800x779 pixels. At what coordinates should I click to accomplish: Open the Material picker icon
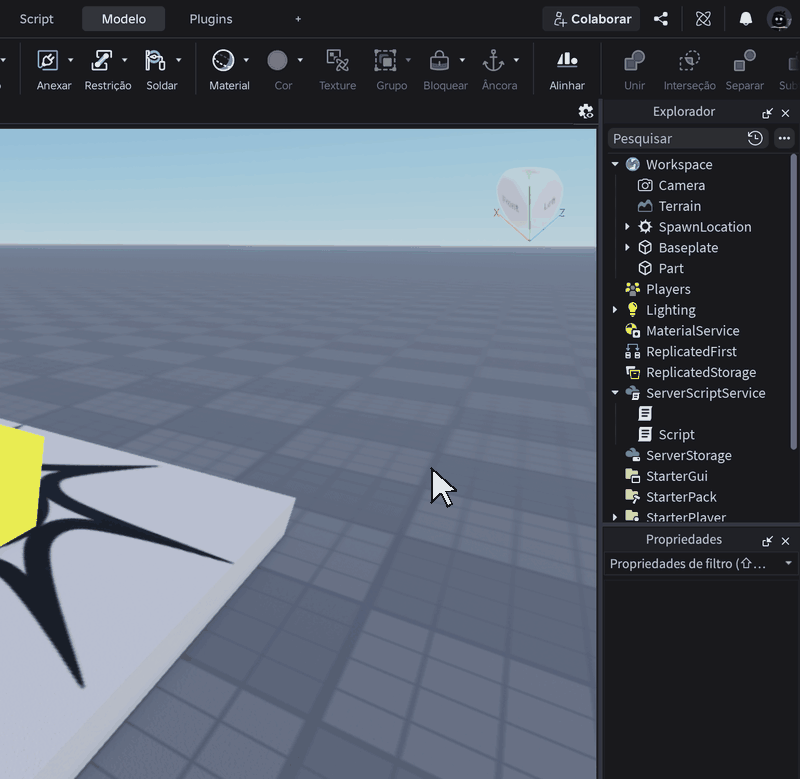[x=223, y=60]
